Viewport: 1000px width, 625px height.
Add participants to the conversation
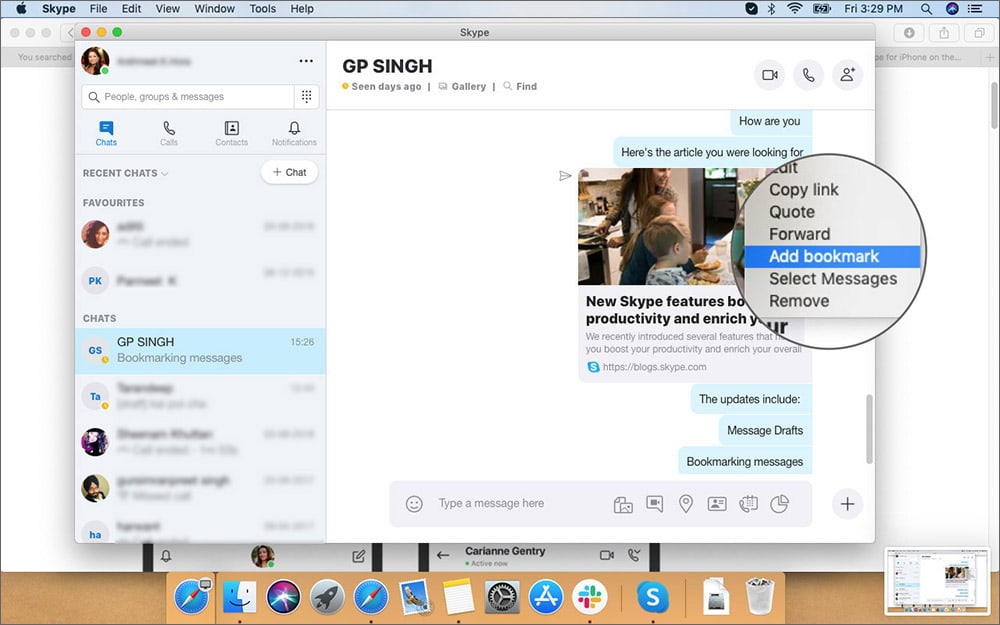pos(848,75)
